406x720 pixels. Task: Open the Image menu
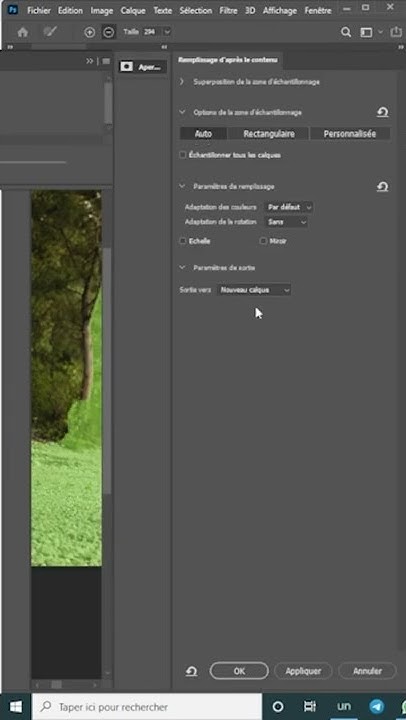click(x=102, y=10)
